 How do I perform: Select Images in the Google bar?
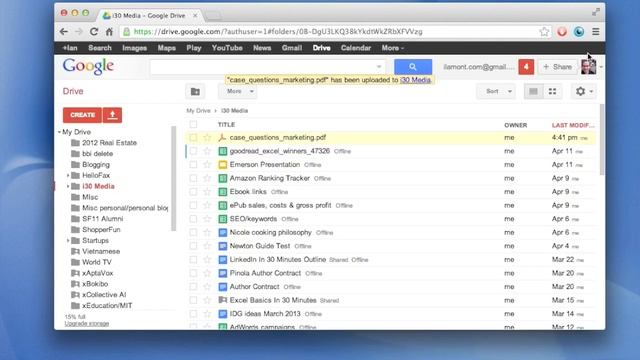pyautogui.click(x=134, y=48)
